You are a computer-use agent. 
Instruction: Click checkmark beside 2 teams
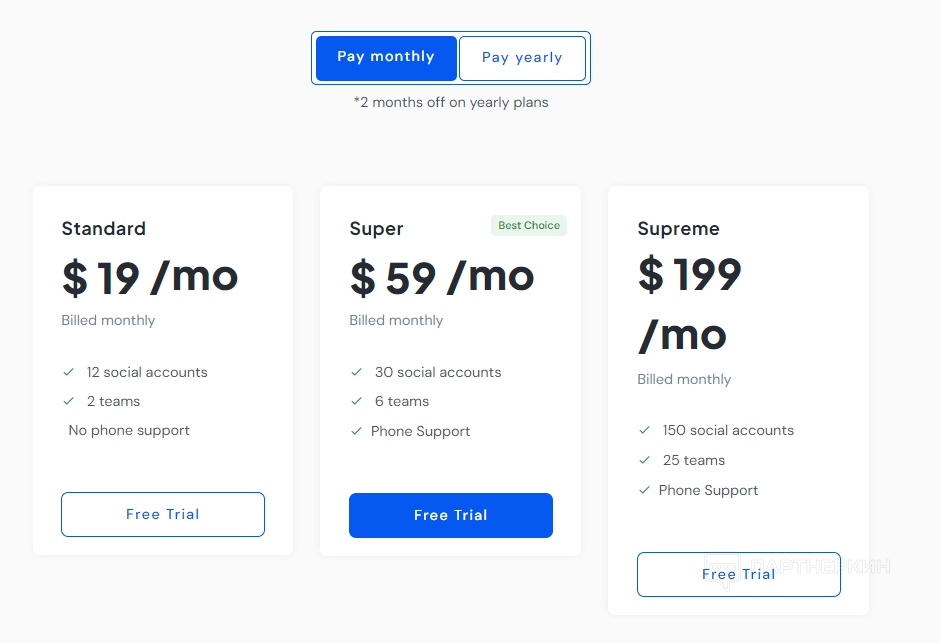tap(69, 401)
